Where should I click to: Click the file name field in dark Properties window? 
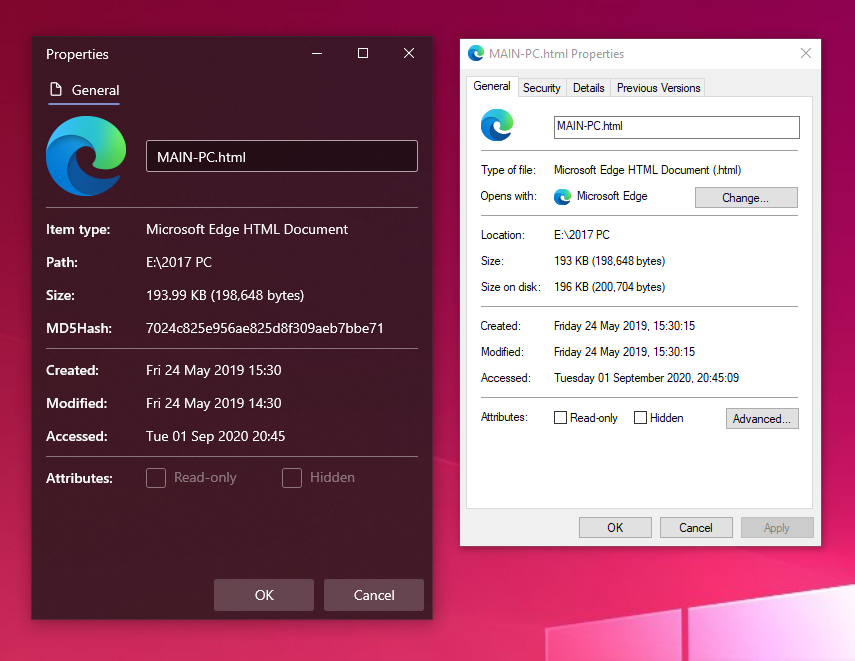point(282,157)
